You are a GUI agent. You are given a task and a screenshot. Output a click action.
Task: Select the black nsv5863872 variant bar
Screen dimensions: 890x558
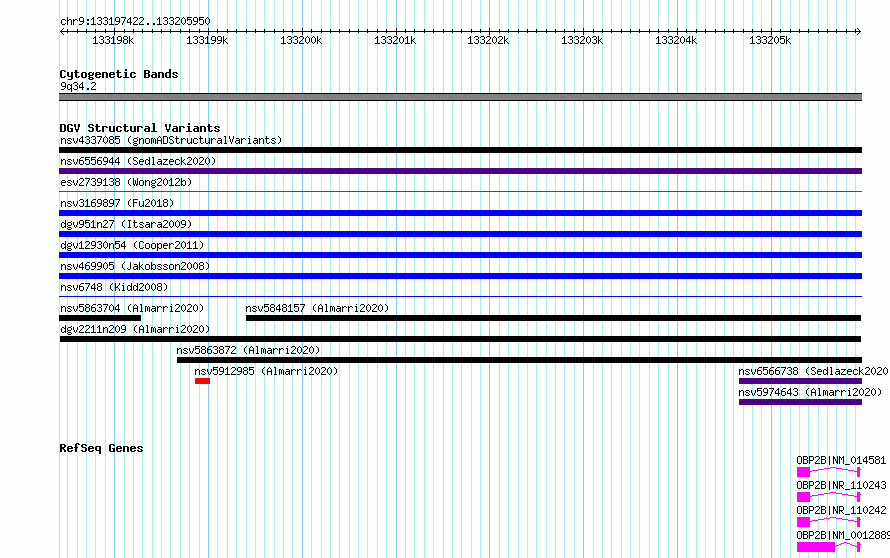click(519, 360)
